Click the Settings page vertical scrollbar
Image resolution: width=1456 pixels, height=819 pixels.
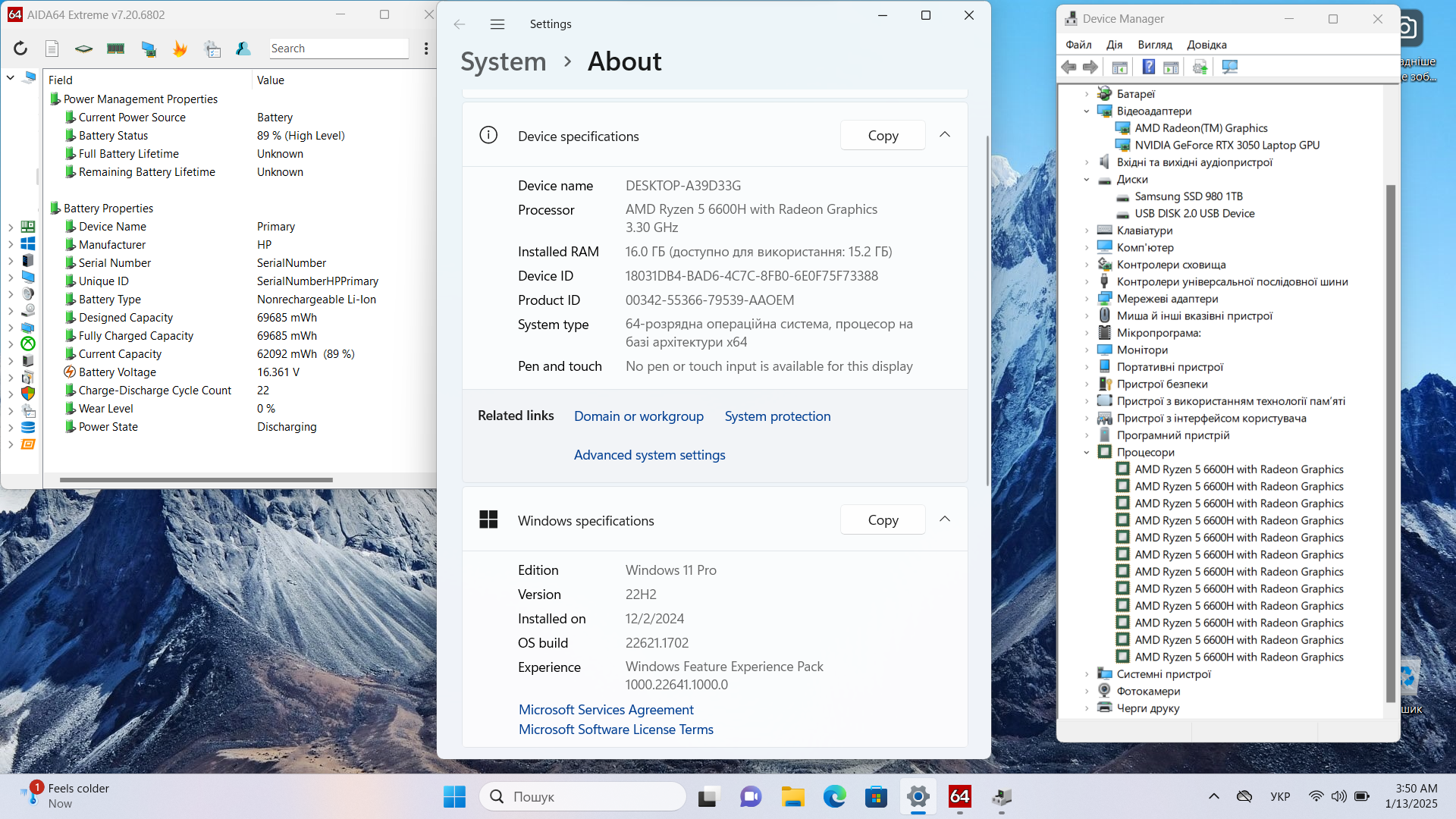(x=987, y=311)
